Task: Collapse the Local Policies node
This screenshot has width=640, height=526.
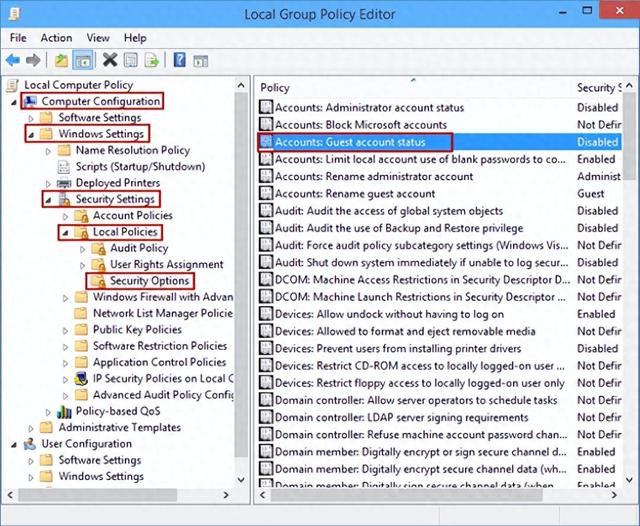Action: click(x=65, y=233)
